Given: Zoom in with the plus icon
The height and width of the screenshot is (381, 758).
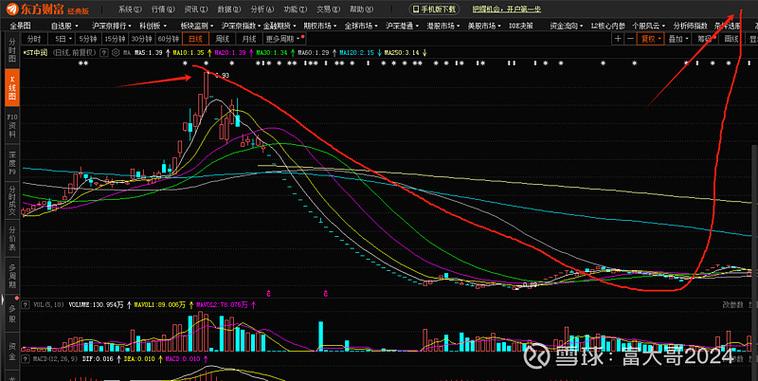Looking at the screenshot, I should tap(618, 39).
